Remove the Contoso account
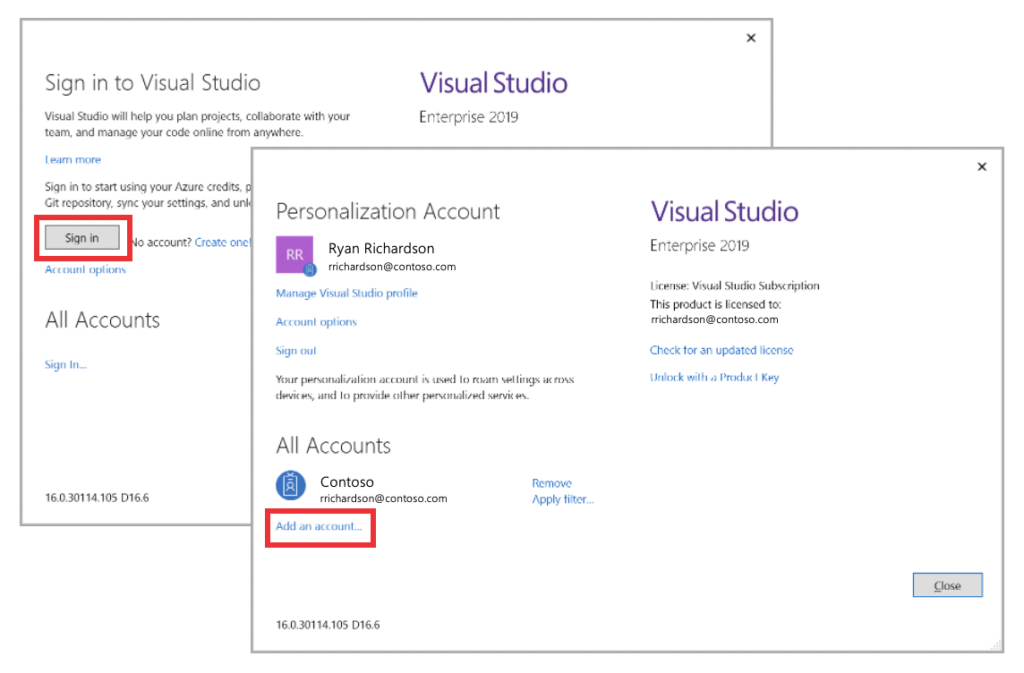This screenshot has height=673, width=1024. (x=552, y=483)
